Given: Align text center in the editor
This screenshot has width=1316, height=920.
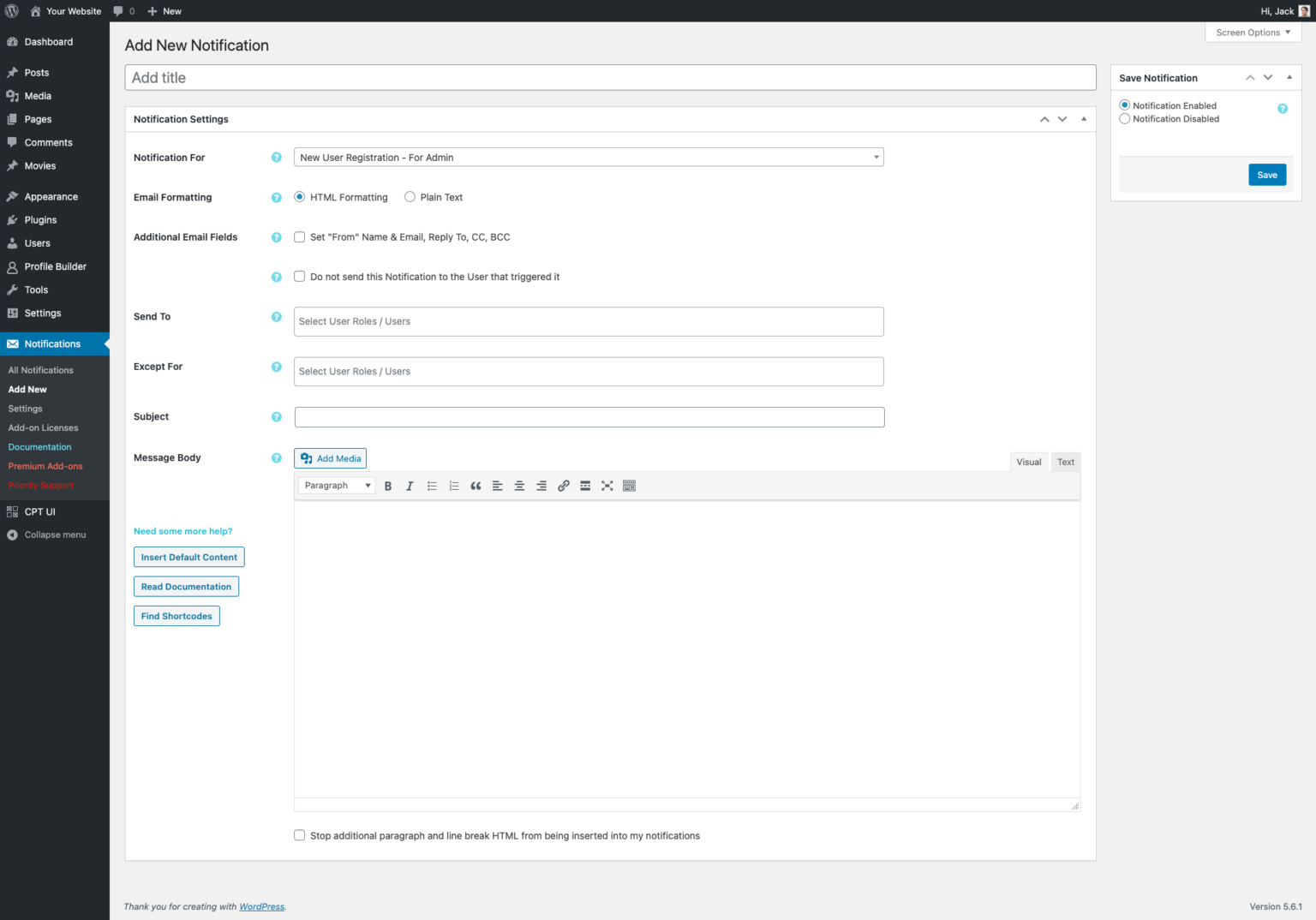Looking at the screenshot, I should (519, 486).
